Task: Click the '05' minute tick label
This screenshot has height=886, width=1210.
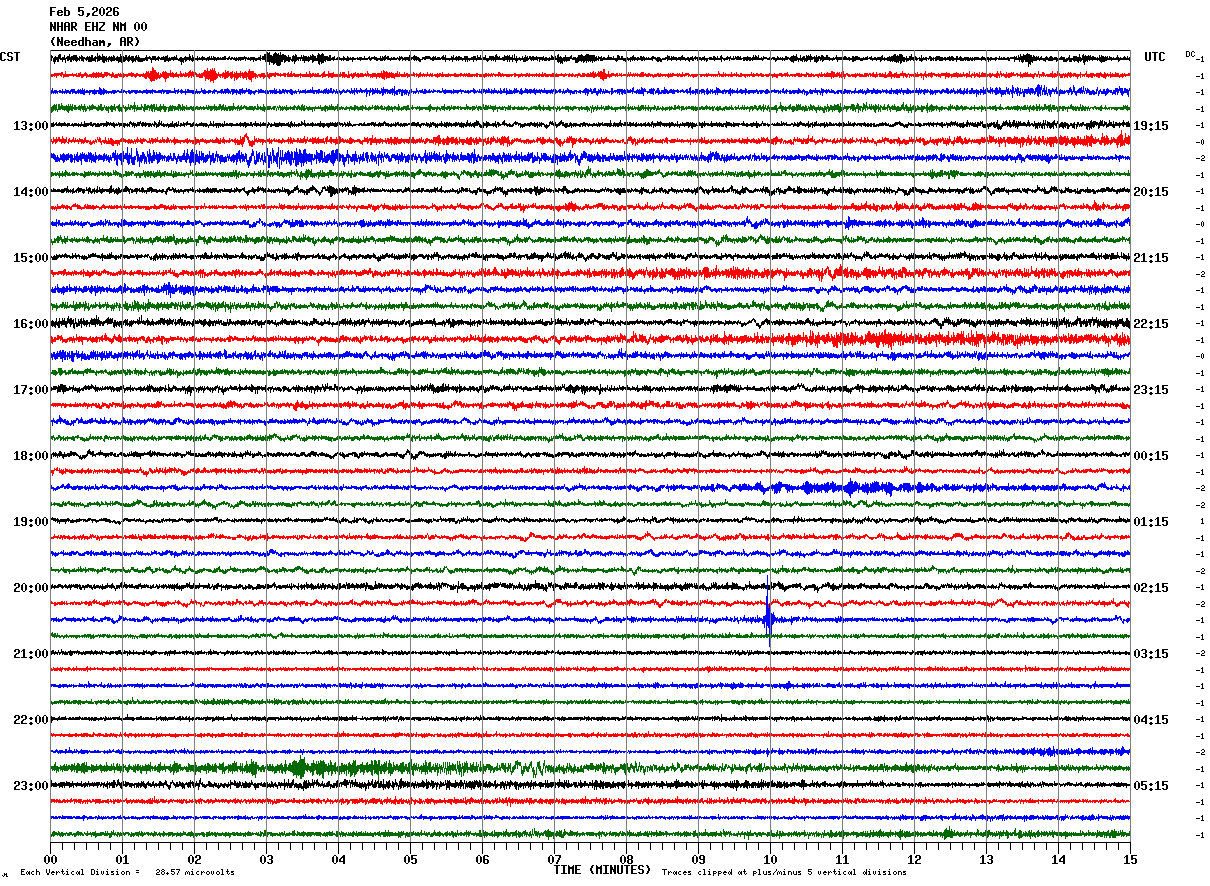Action: click(410, 859)
